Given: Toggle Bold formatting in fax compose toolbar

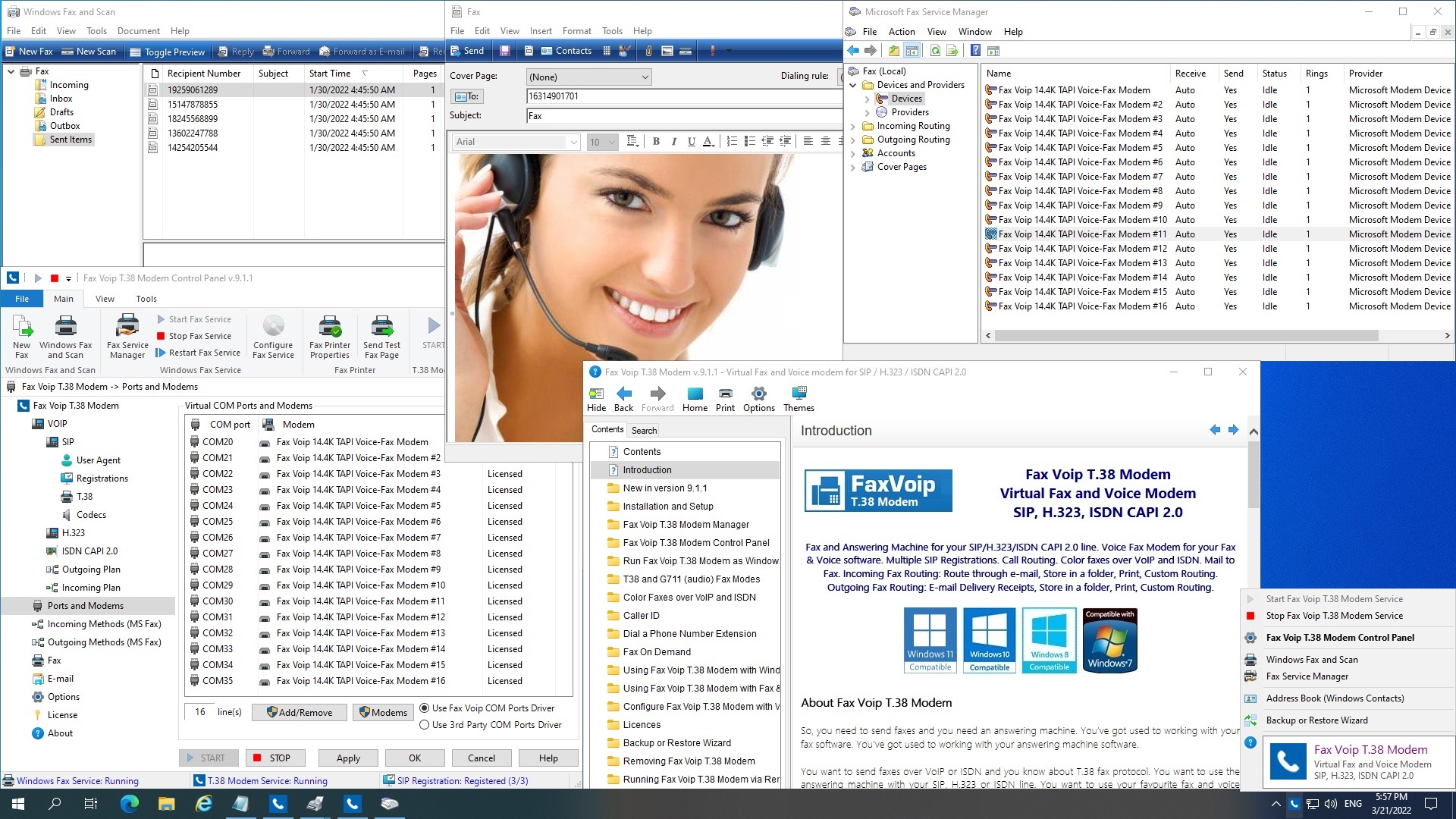Looking at the screenshot, I should coord(656,141).
